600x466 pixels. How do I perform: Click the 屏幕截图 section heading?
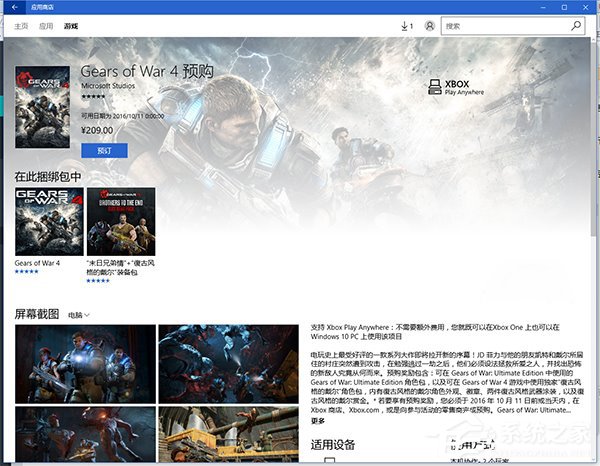click(x=37, y=314)
